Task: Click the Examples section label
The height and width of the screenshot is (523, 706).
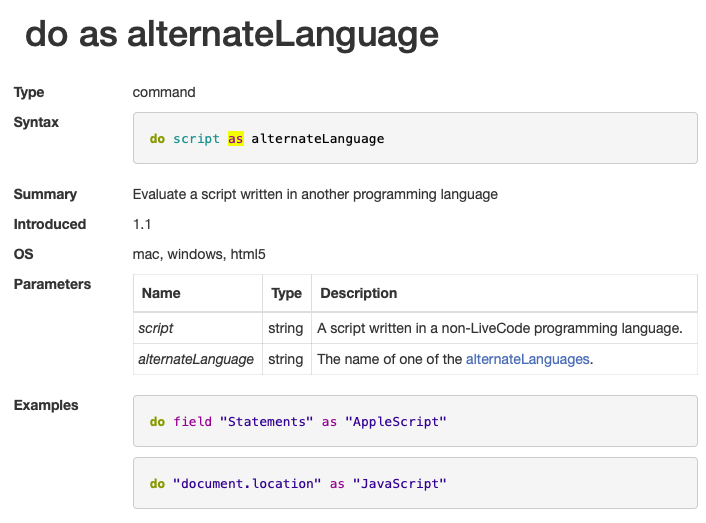Action: (x=46, y=405)
